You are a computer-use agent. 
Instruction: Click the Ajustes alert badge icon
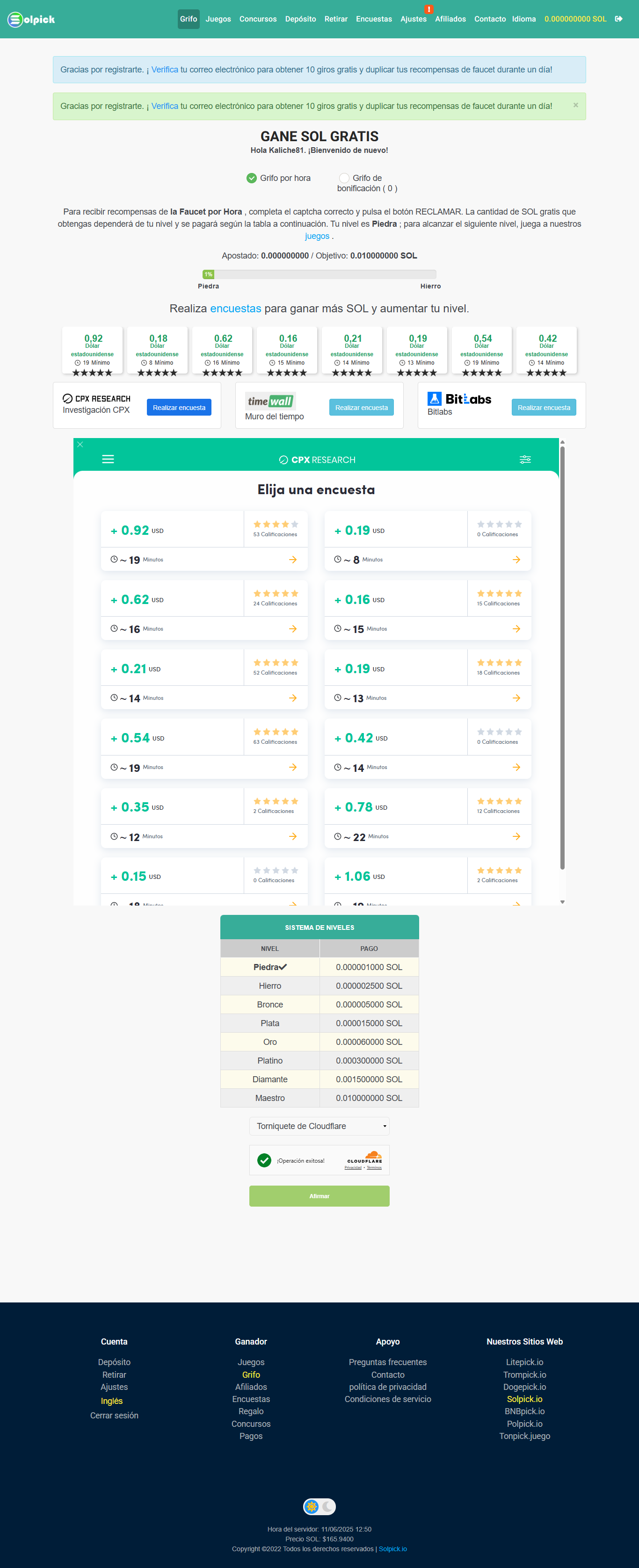pyautogui.click(x=429, y=9)
